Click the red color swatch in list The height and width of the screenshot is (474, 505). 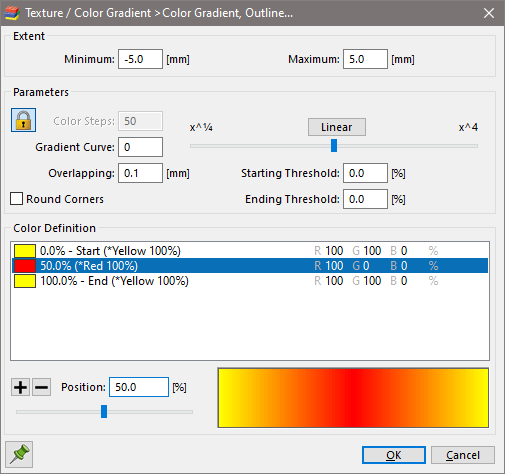pos(25,266)
